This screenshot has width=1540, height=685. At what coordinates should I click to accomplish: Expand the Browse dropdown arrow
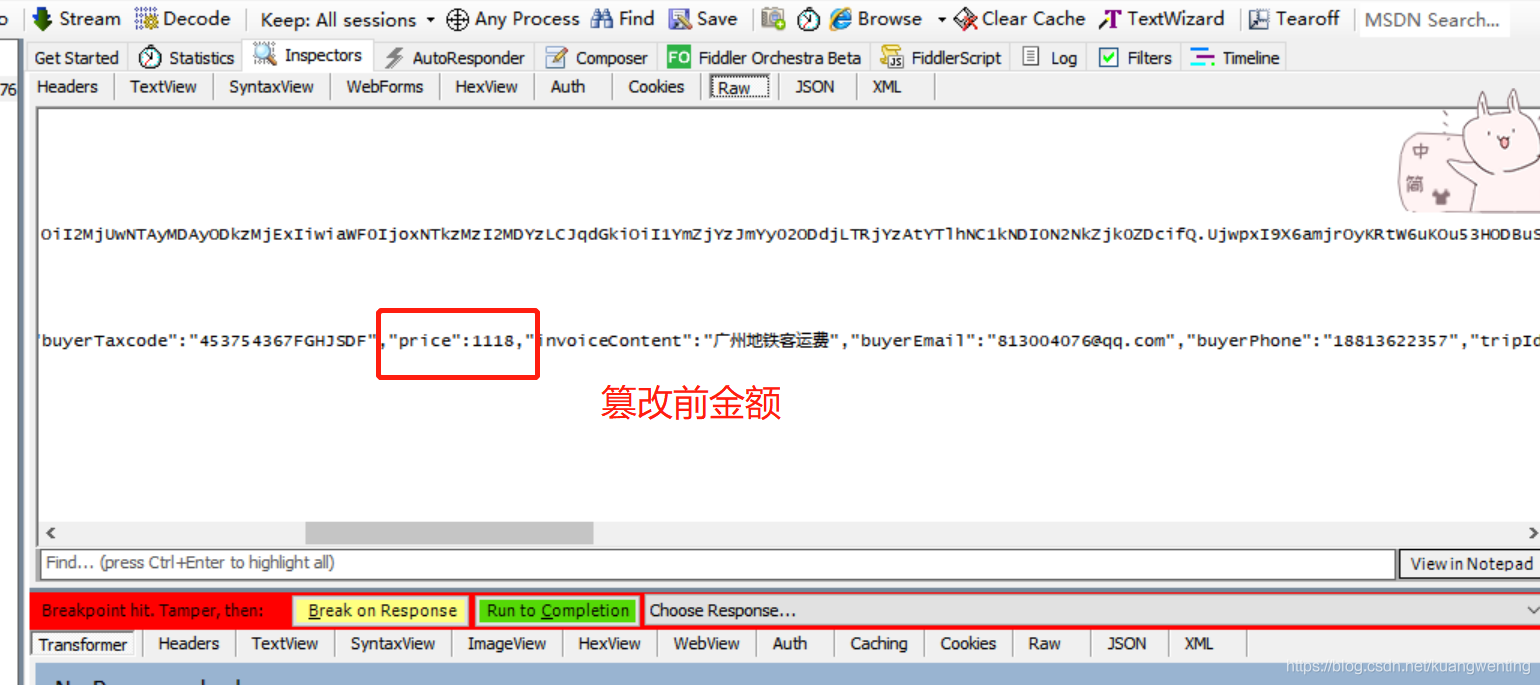click(x=941, y=20)
